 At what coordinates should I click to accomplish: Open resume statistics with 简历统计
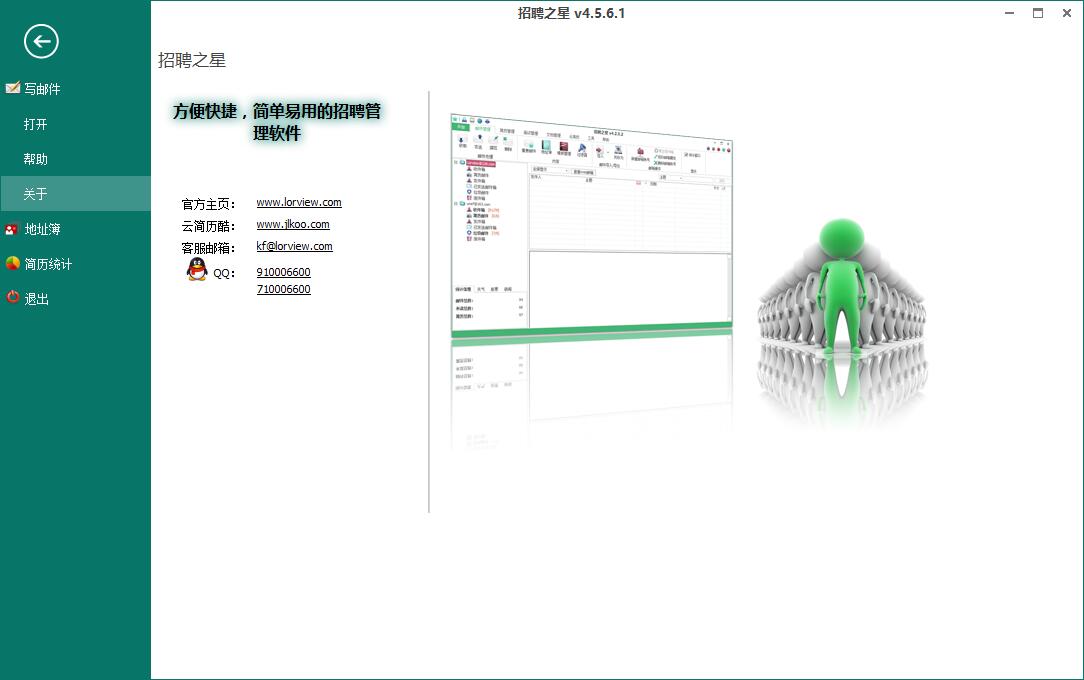point(45,263)
